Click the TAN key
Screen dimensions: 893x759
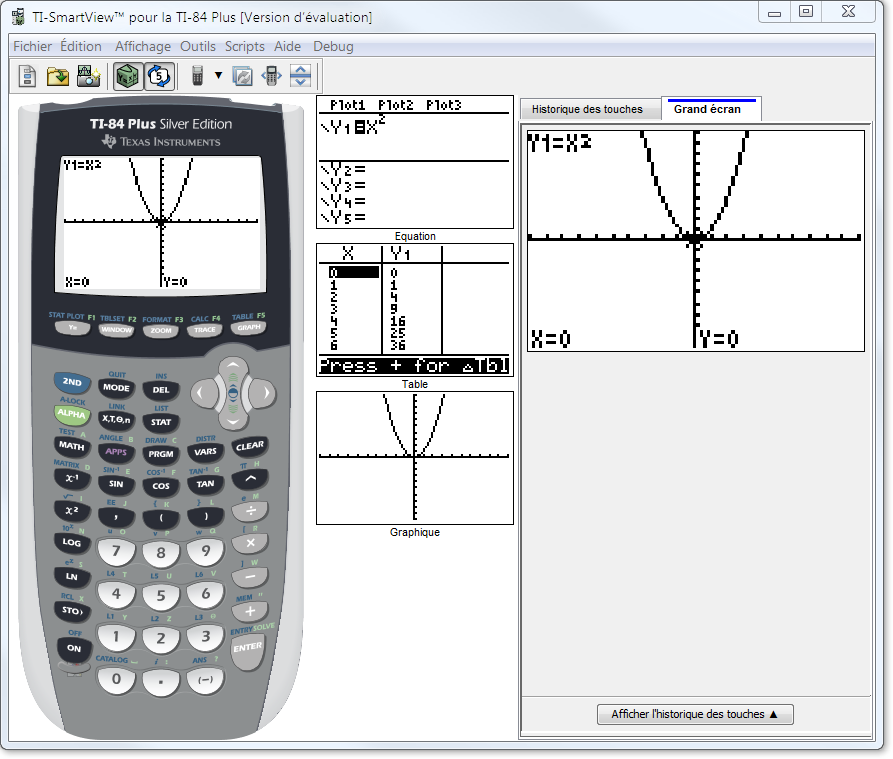click(x=205, y=484)
